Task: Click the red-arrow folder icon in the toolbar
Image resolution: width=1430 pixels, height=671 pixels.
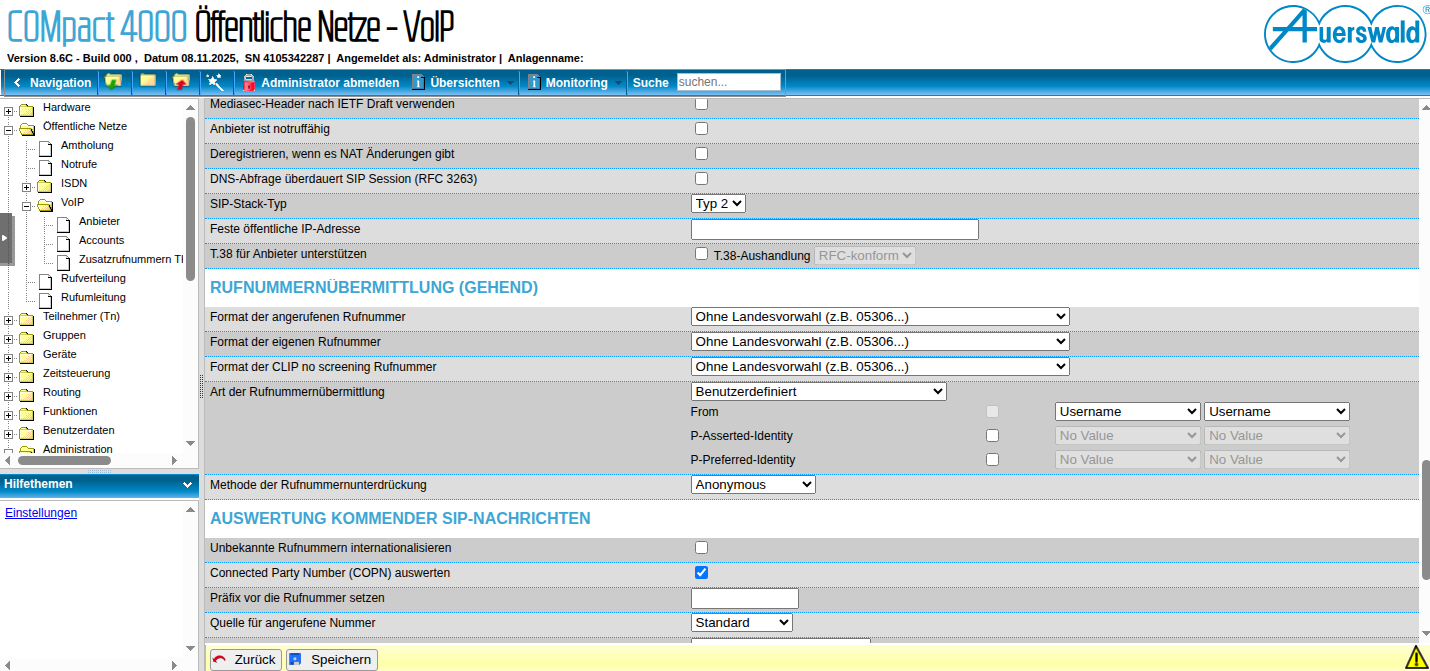Action: click(x=181, y=82)
